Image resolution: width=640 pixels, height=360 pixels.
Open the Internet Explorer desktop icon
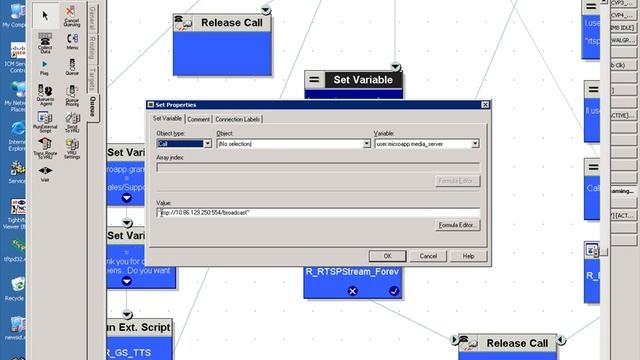click(17, 136)
